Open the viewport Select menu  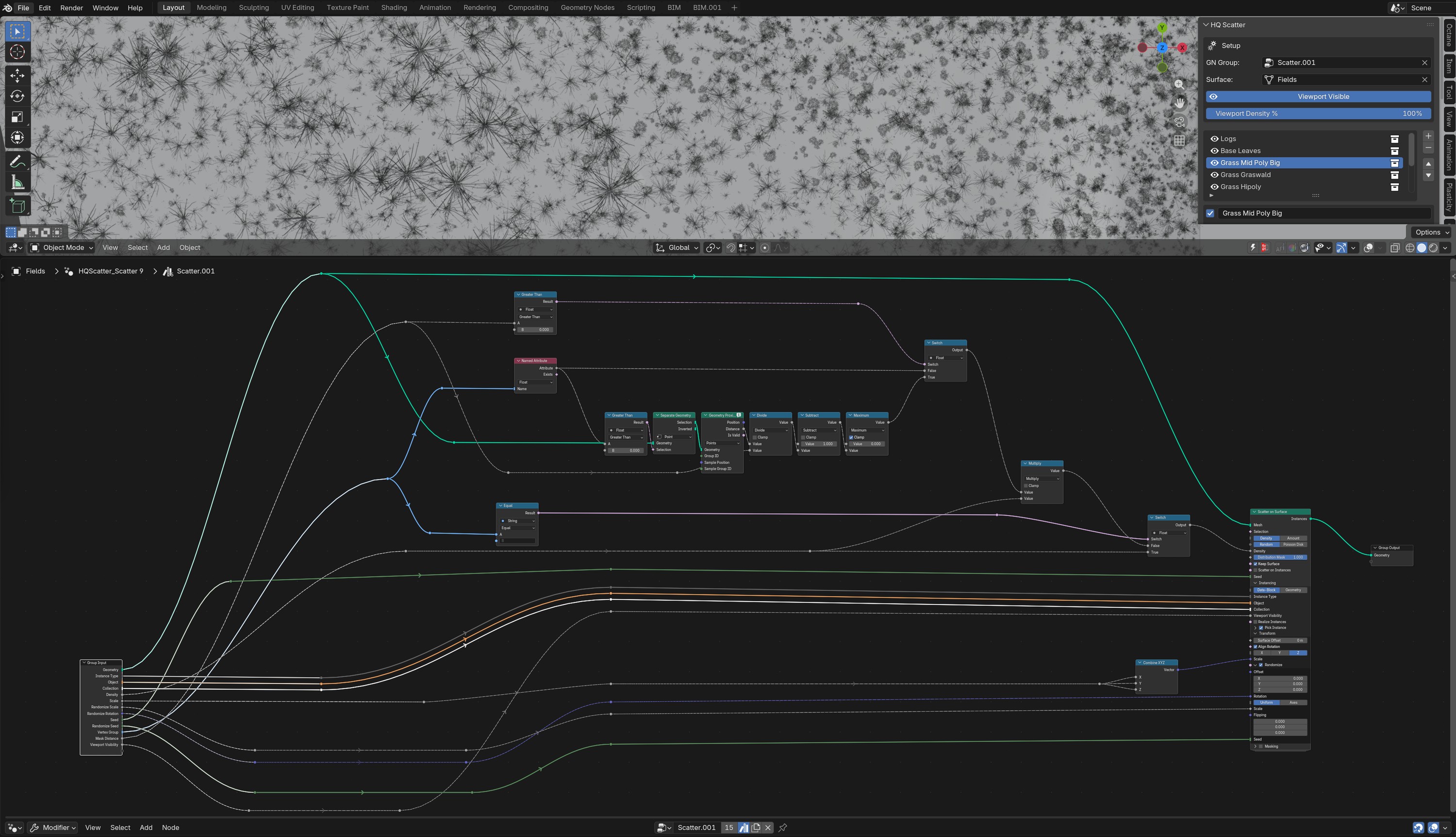point(137,248)
